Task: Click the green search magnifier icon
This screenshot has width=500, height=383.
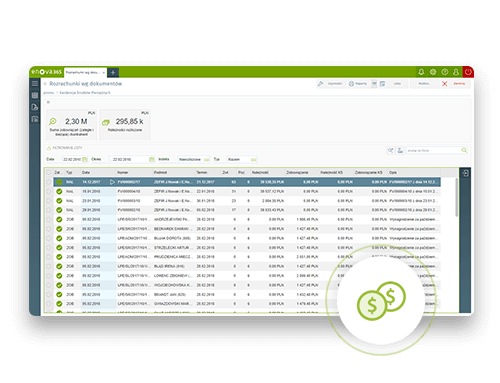Action: [464, 150]
